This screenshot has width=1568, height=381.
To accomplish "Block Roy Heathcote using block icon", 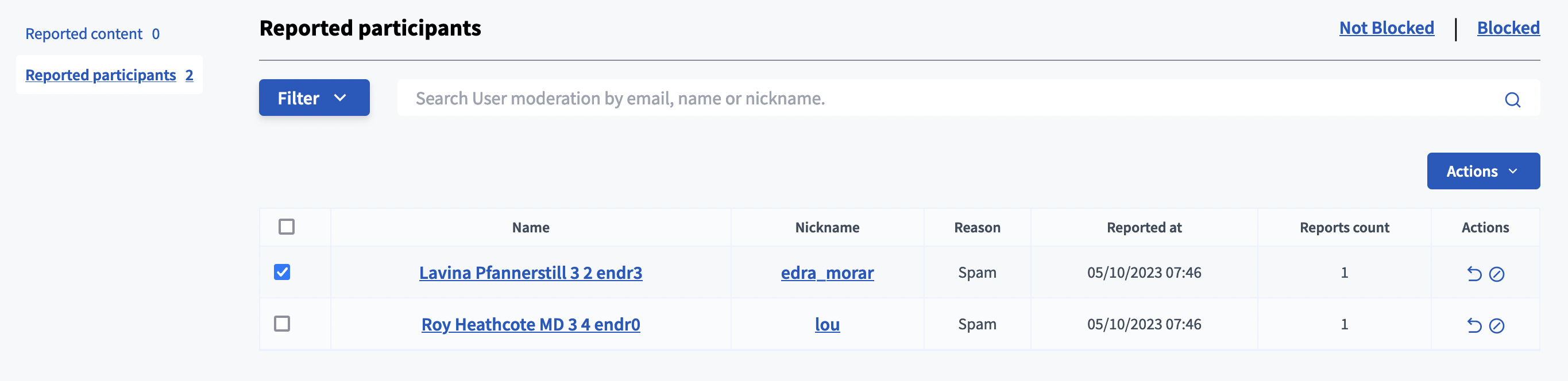I will point(1496,326).
